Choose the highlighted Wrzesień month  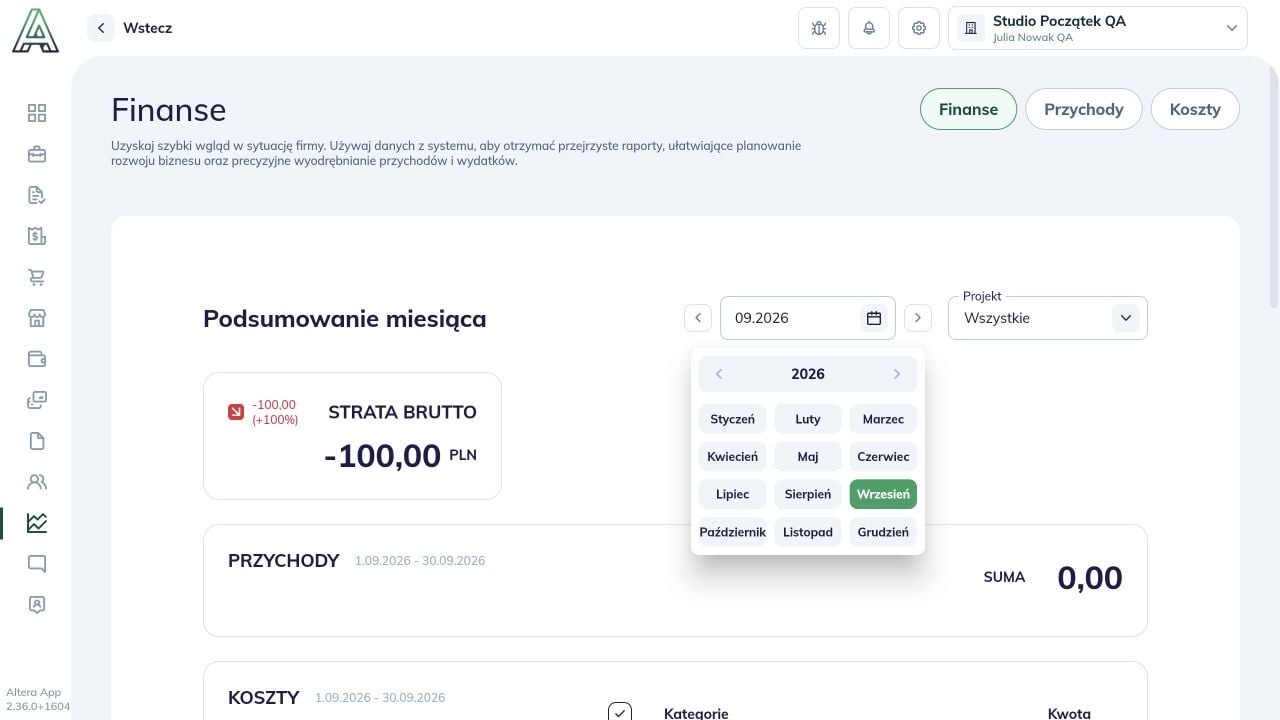coord(883,494)
